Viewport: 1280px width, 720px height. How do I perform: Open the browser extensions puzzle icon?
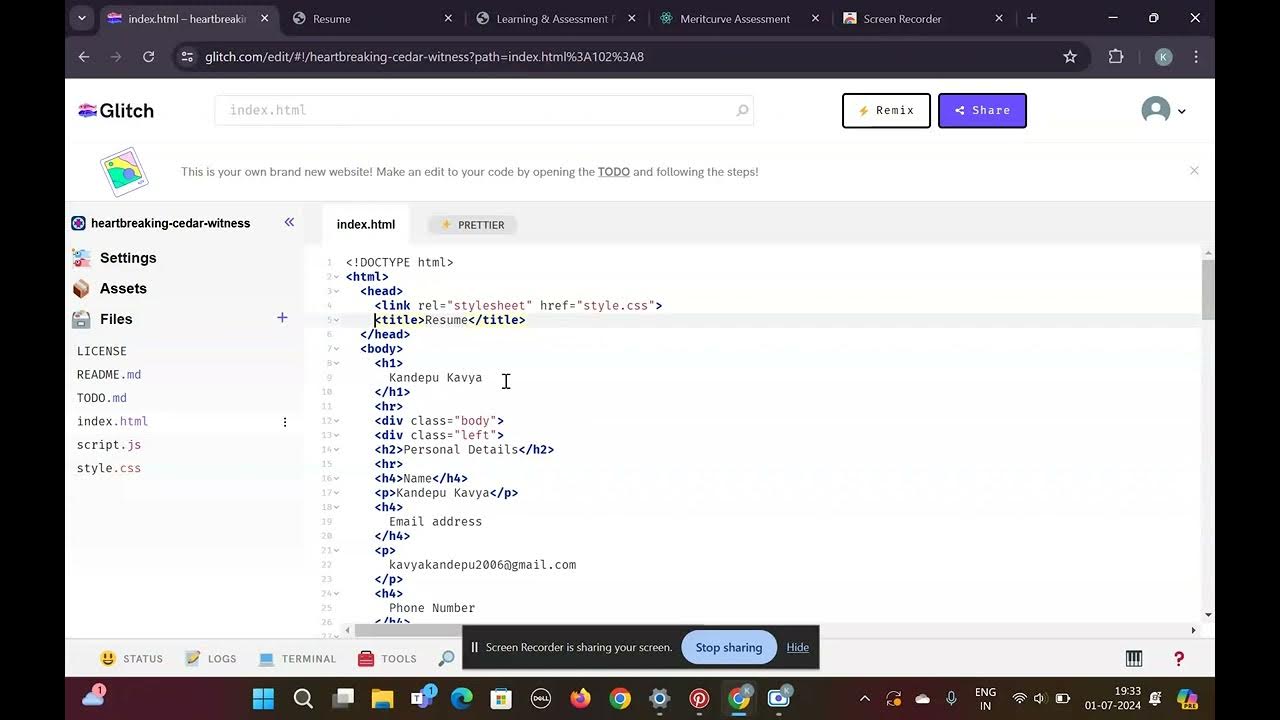pos(1116,57)
